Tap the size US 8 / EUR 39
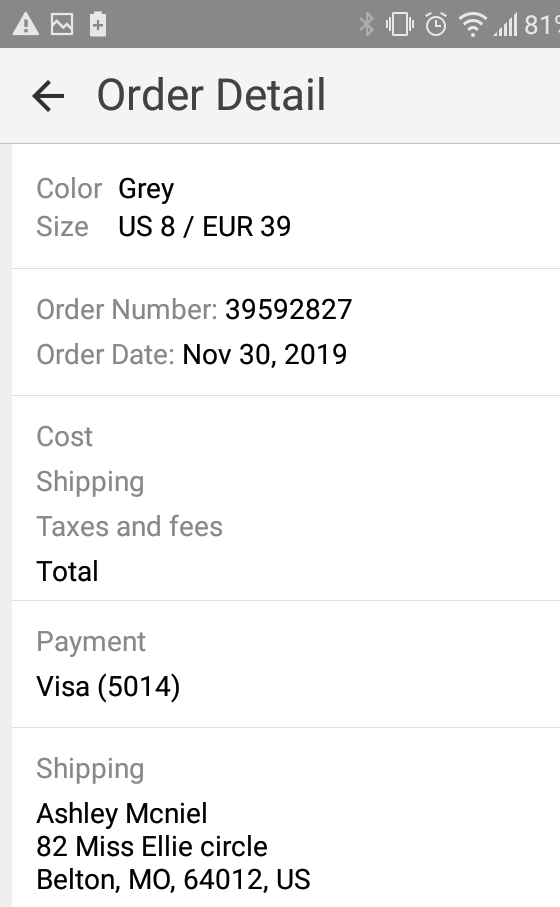Image resolution: width=560 pixels, height=907 pixels. [x=204, y=226]
